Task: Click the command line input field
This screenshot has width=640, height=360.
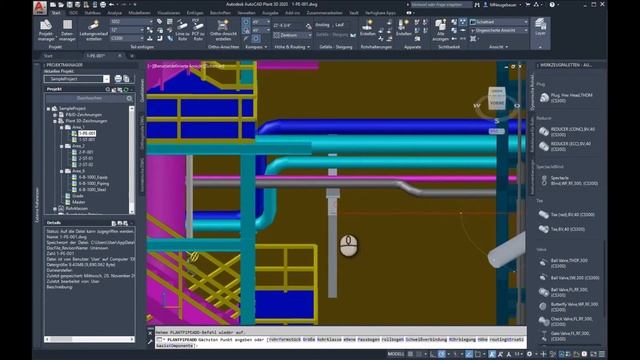Action: 341,342
